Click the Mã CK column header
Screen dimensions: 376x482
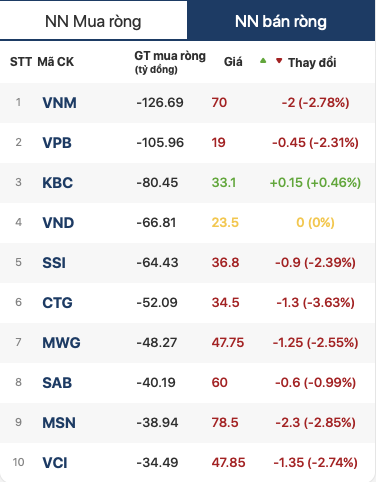tap(56, 62)
